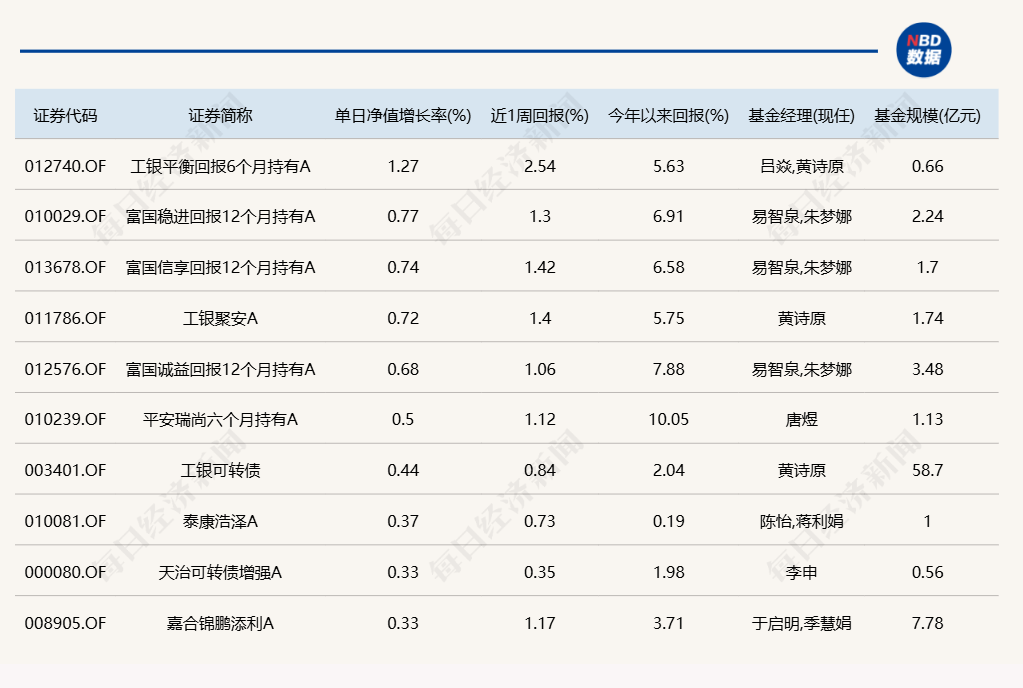This screenshot has width=1023, height=688.
Task: Click weekly return value 1.06
Action: pos(540,369)
